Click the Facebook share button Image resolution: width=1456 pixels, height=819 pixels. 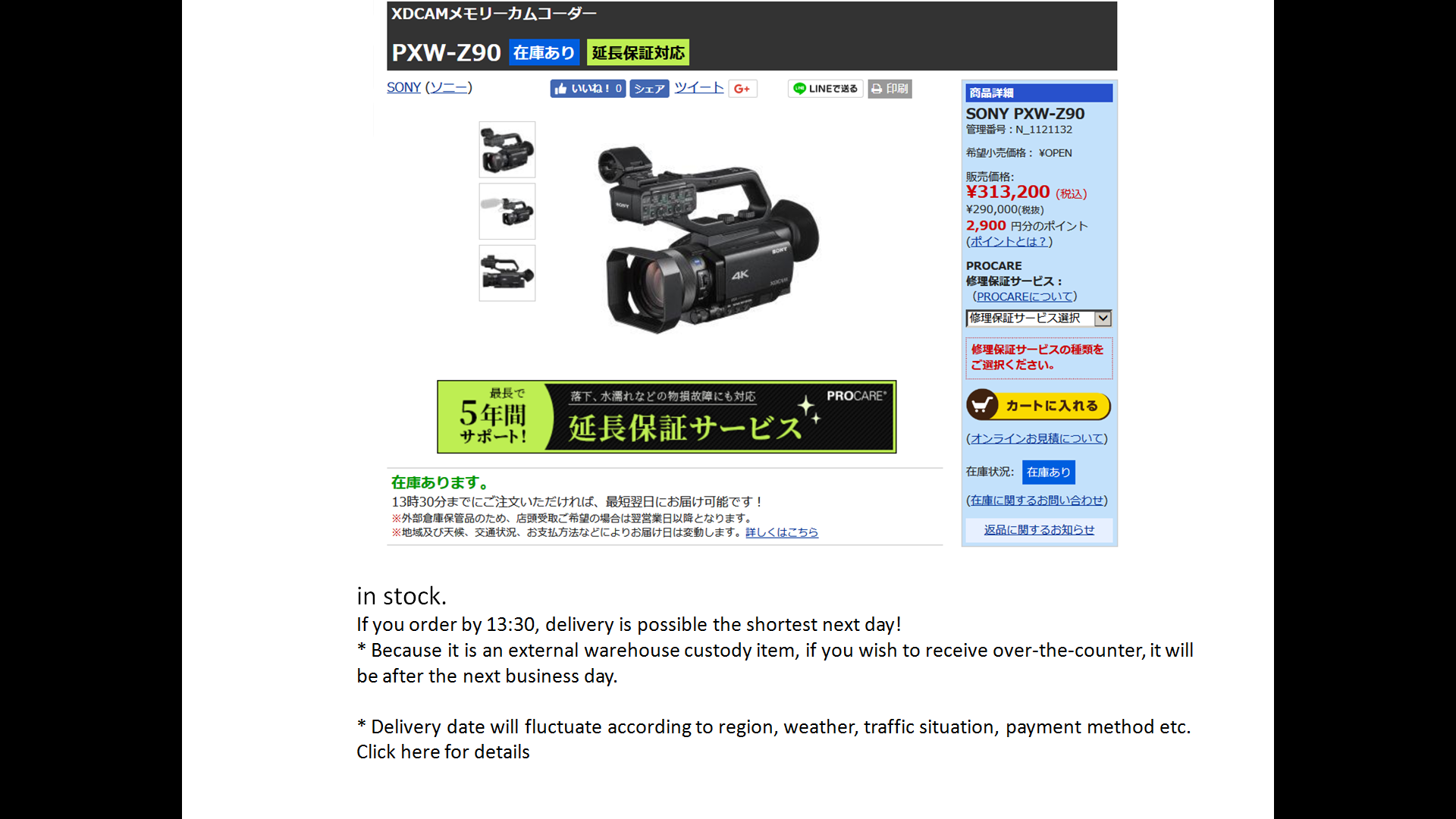coord(649,89)
